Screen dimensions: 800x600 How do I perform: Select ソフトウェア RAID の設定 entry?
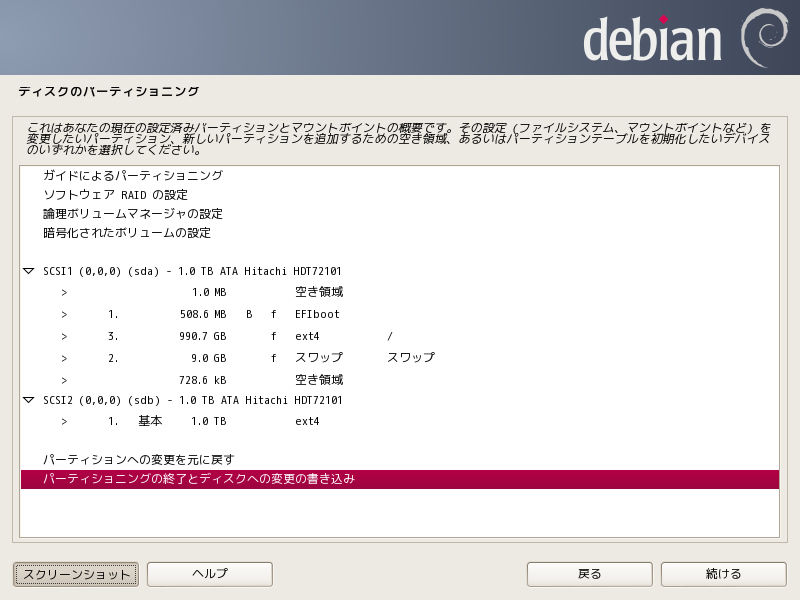tap(115, 195)
